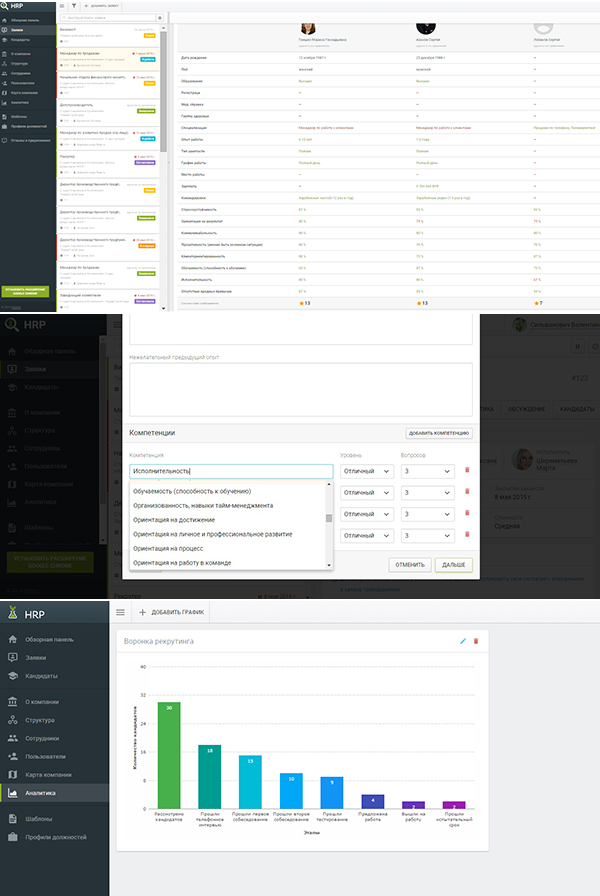600x896 pixels.
Task: Open the Уровень dropdown for Исполнительность row
Action: point(366,471)
